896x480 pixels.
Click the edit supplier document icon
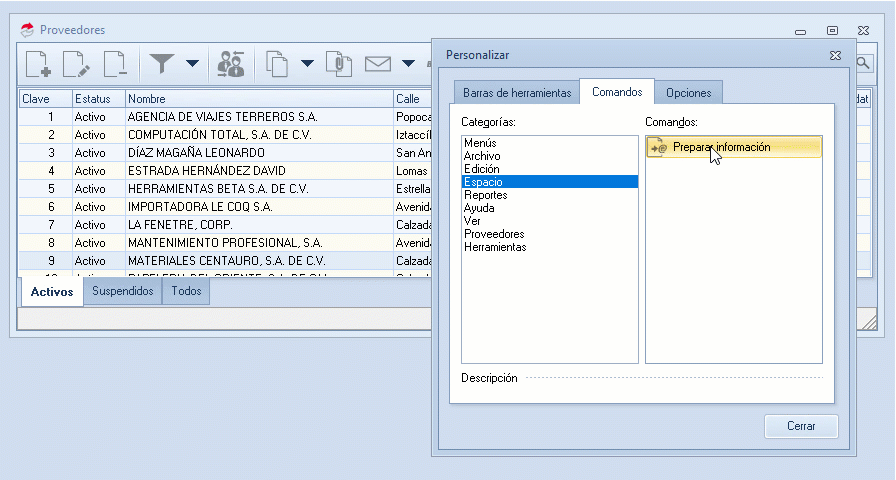(x=77, y=65)
